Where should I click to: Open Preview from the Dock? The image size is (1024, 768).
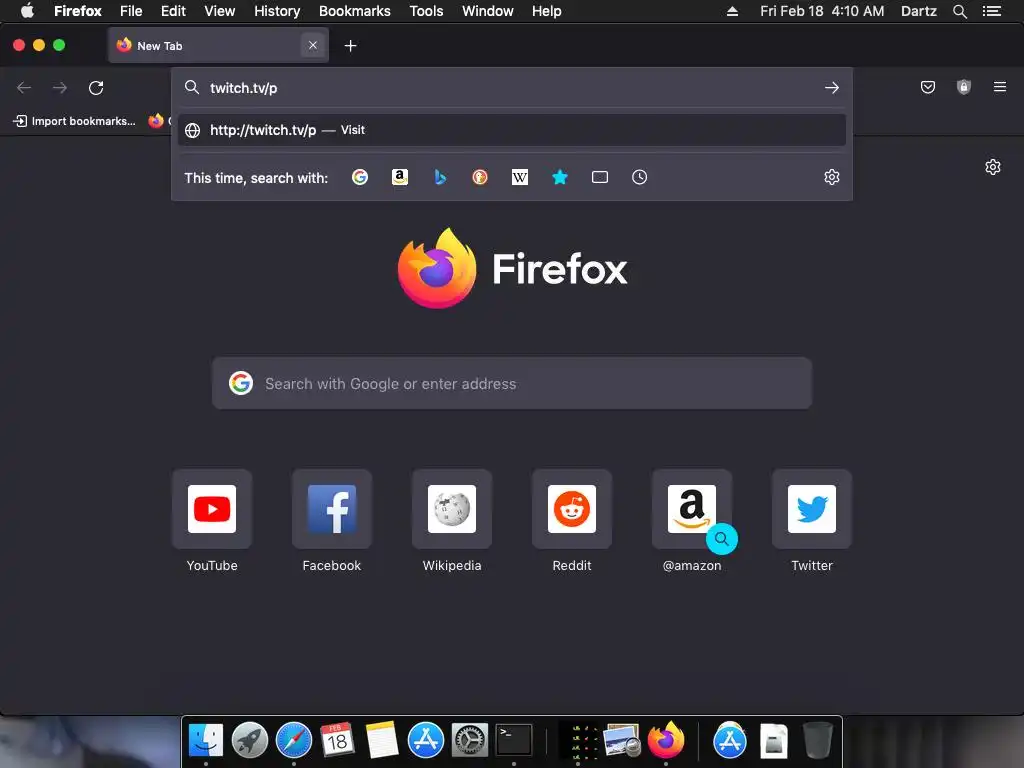(x=622, y=741)
